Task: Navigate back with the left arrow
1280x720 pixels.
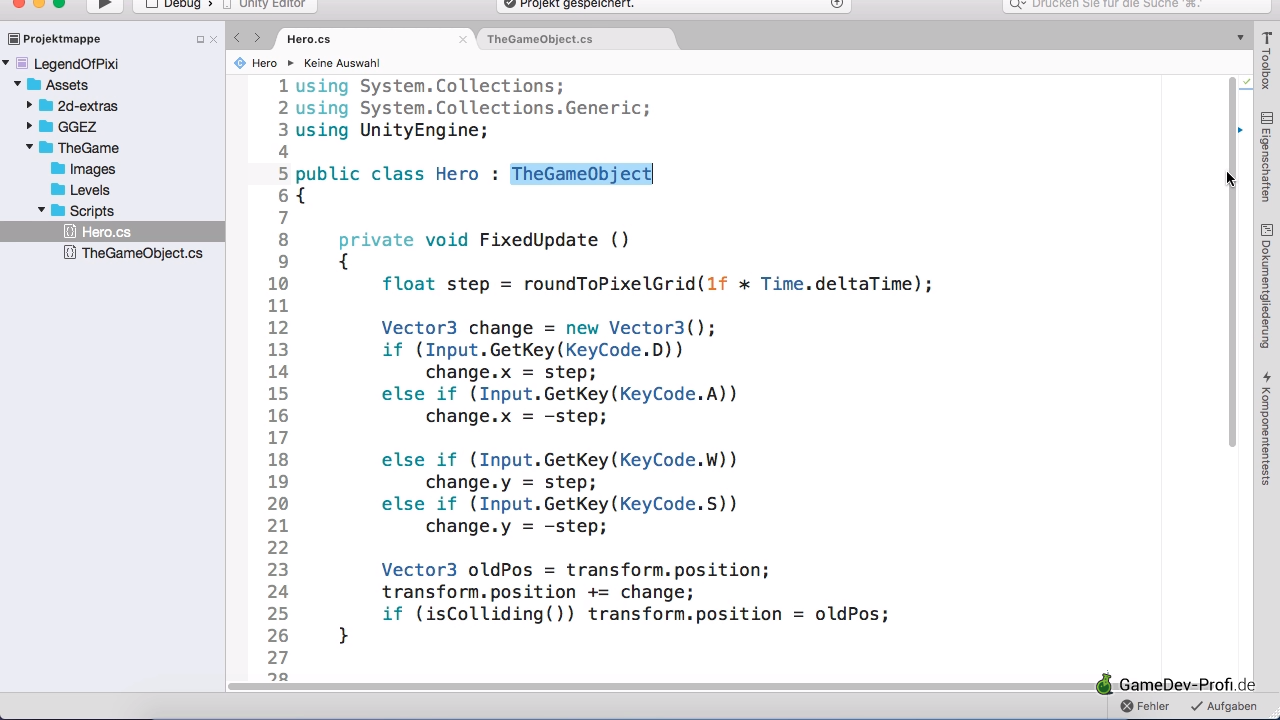Action: (237, 38)
